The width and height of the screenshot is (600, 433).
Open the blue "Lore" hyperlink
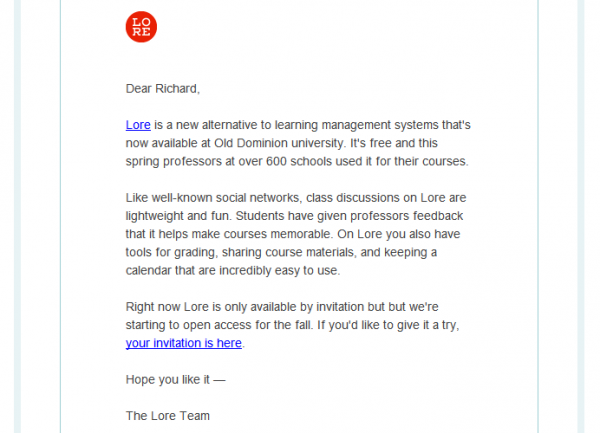[138, 125]
